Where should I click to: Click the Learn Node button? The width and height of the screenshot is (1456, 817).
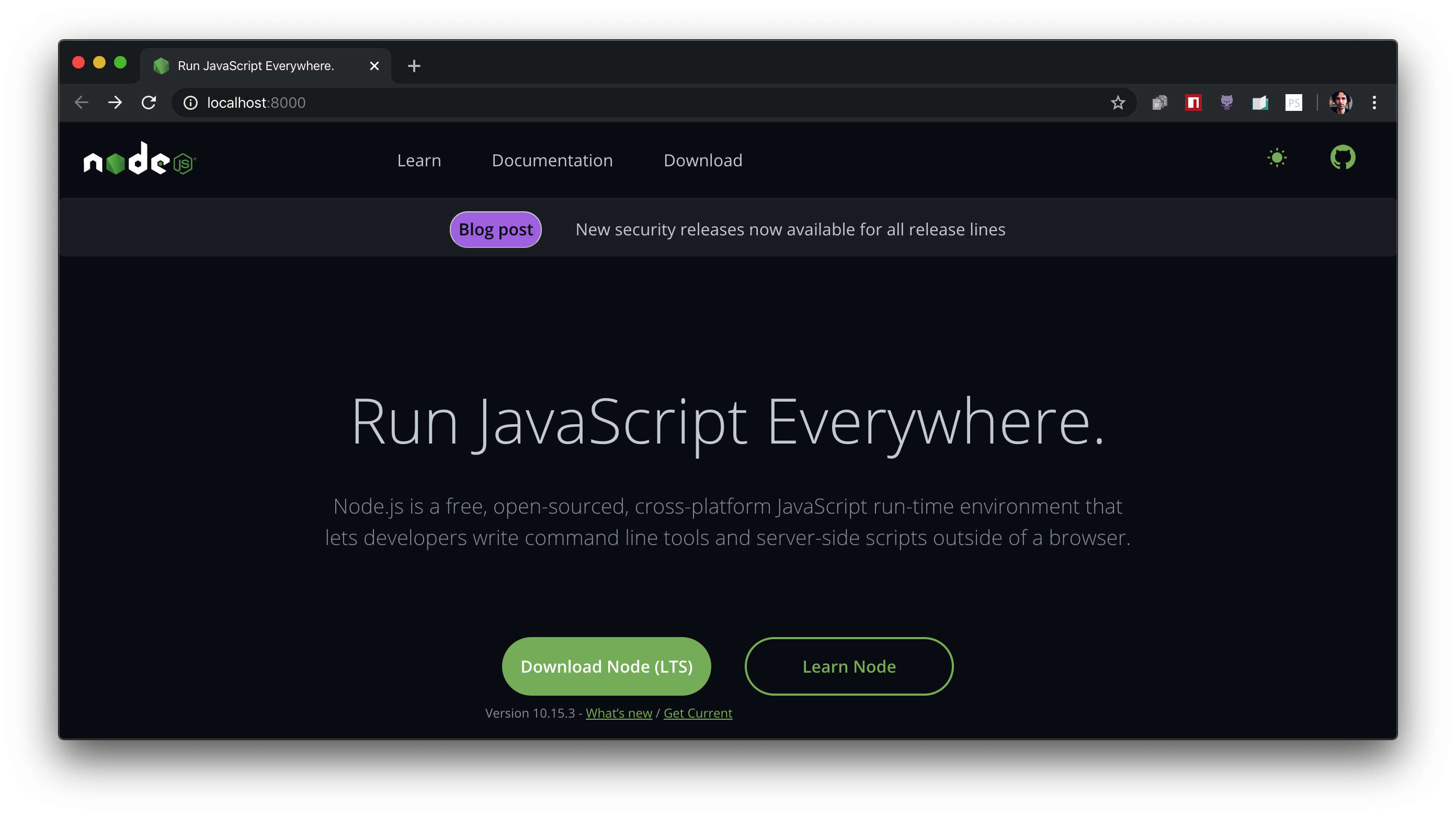coord(849,666)
